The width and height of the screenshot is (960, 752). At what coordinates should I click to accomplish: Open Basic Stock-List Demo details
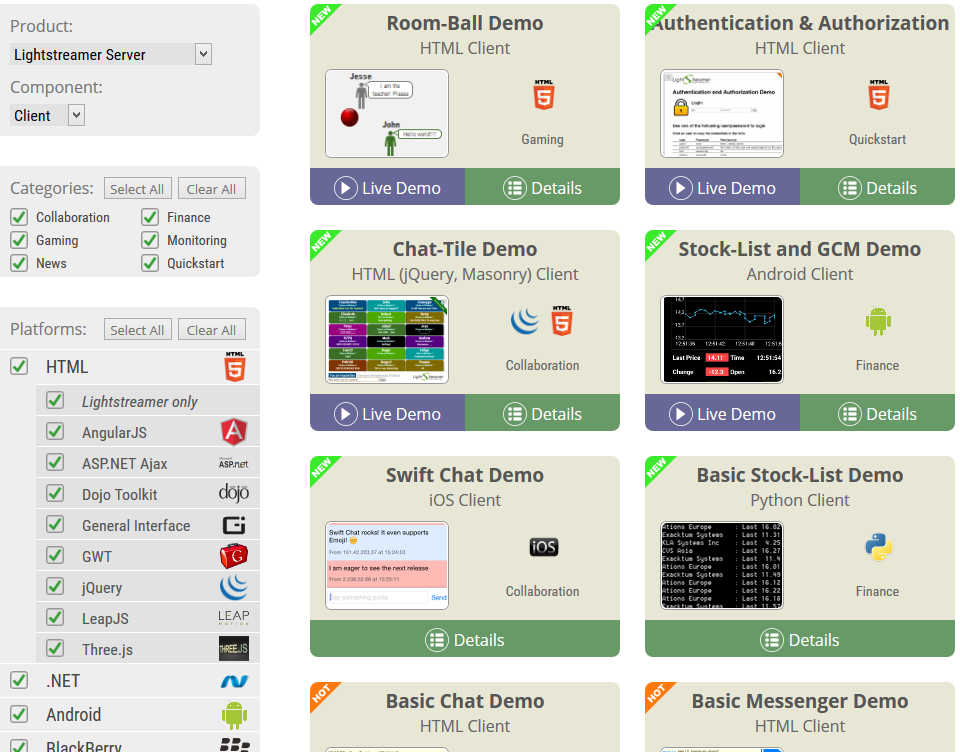(x=800, y=639)
